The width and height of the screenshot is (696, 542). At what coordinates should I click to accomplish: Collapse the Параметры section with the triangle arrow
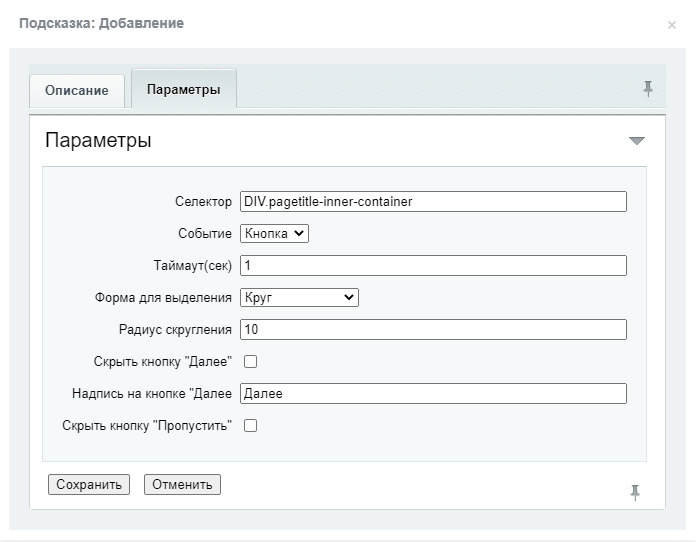pyautogui.click(x=637, y=141)
